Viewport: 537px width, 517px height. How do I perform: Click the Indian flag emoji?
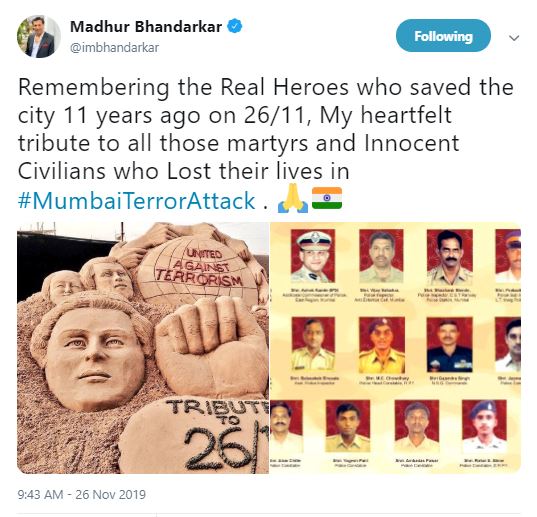[x=327, y=198]
